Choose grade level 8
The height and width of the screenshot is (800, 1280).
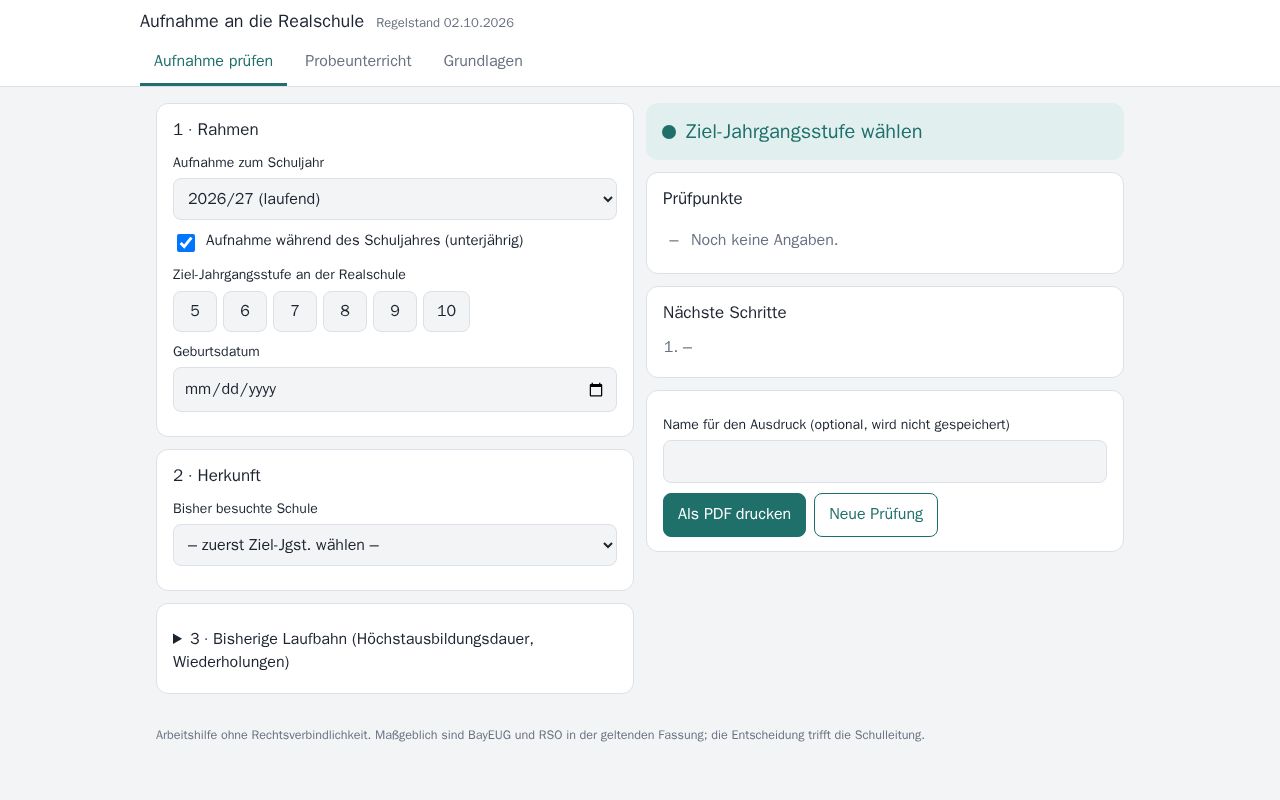point(345,311)
